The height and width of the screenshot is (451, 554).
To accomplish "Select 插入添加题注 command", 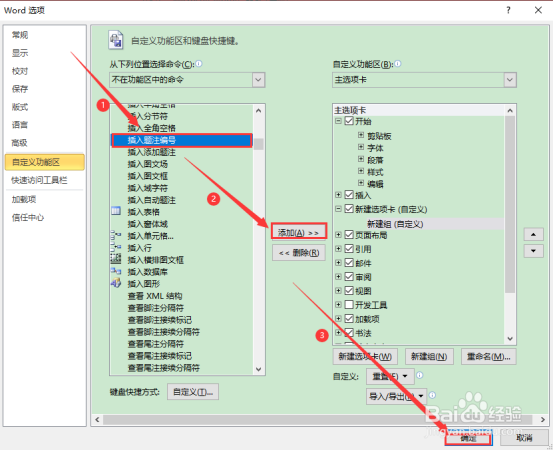I will [152, 152].
